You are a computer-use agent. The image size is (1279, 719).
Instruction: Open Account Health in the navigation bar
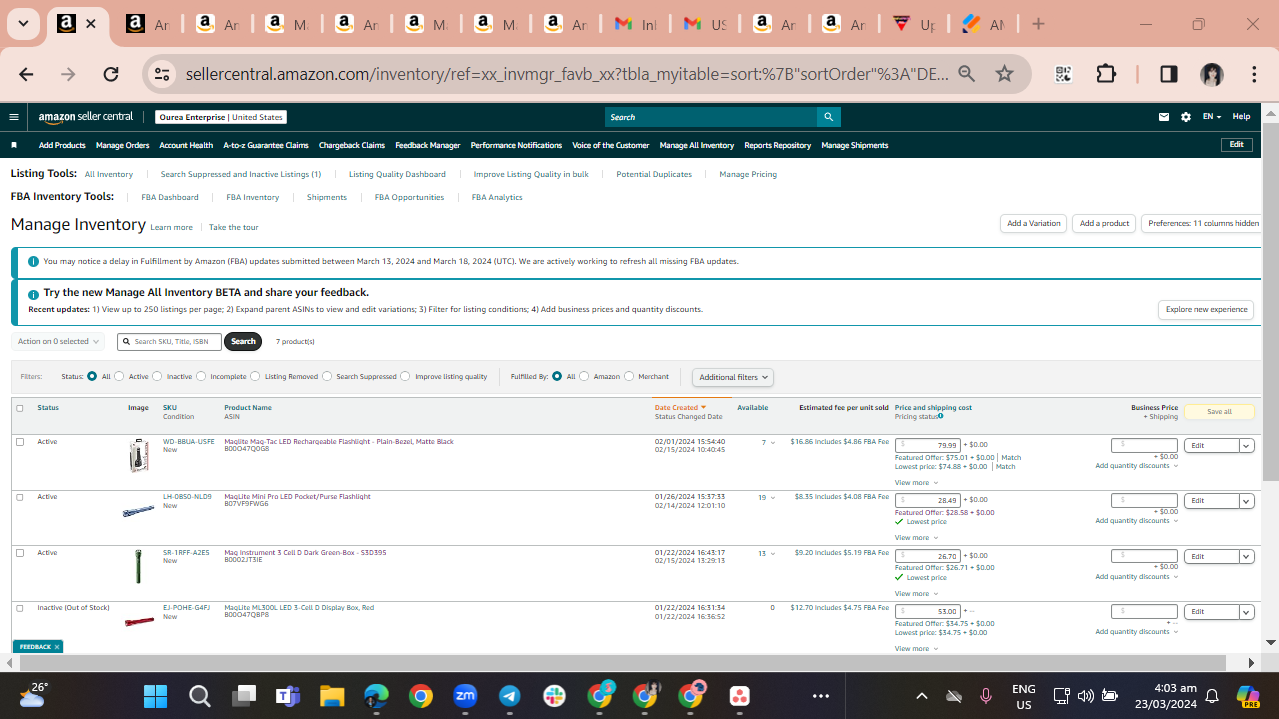pos(186,145)
